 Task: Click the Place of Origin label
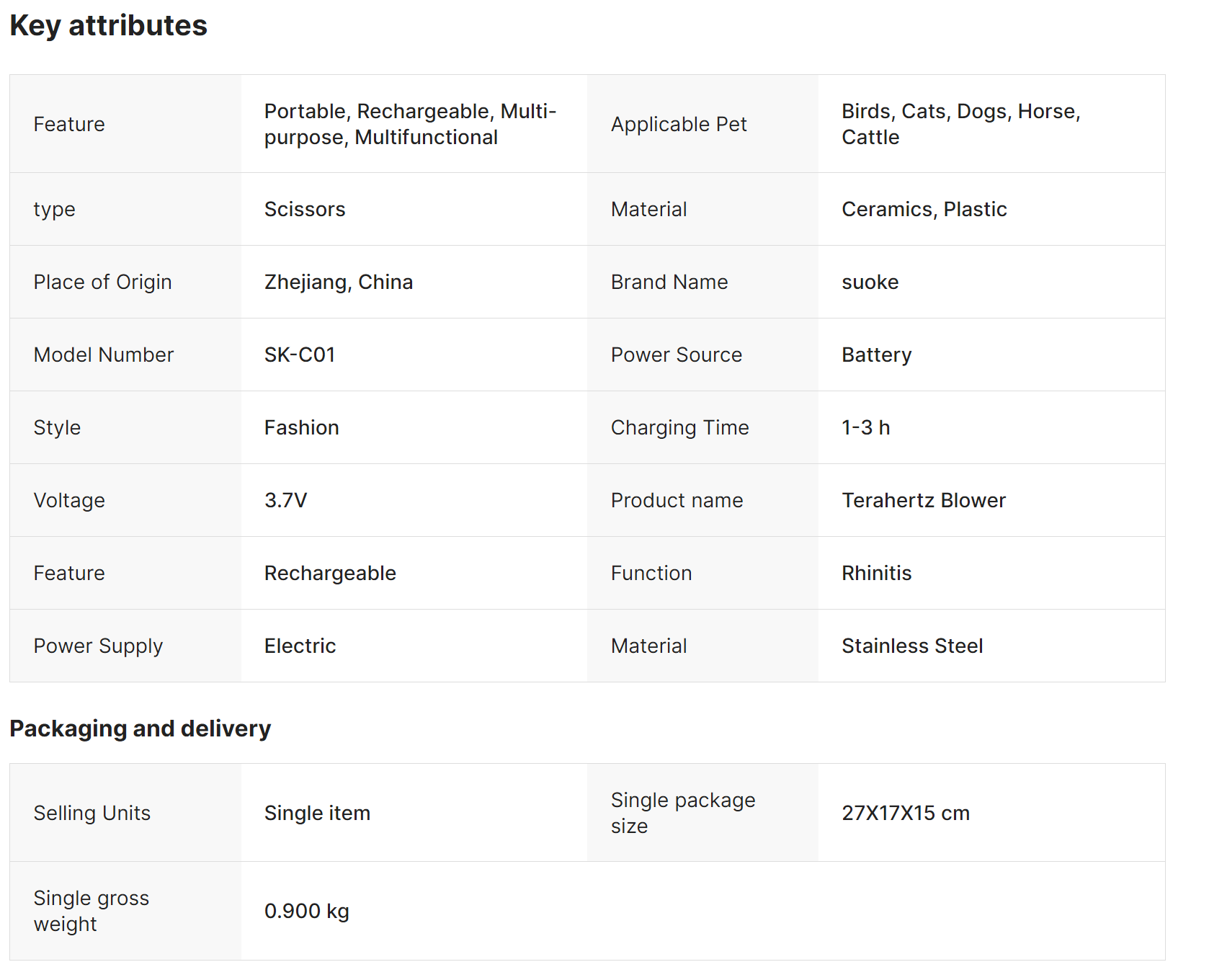click(x=102, y=282)
